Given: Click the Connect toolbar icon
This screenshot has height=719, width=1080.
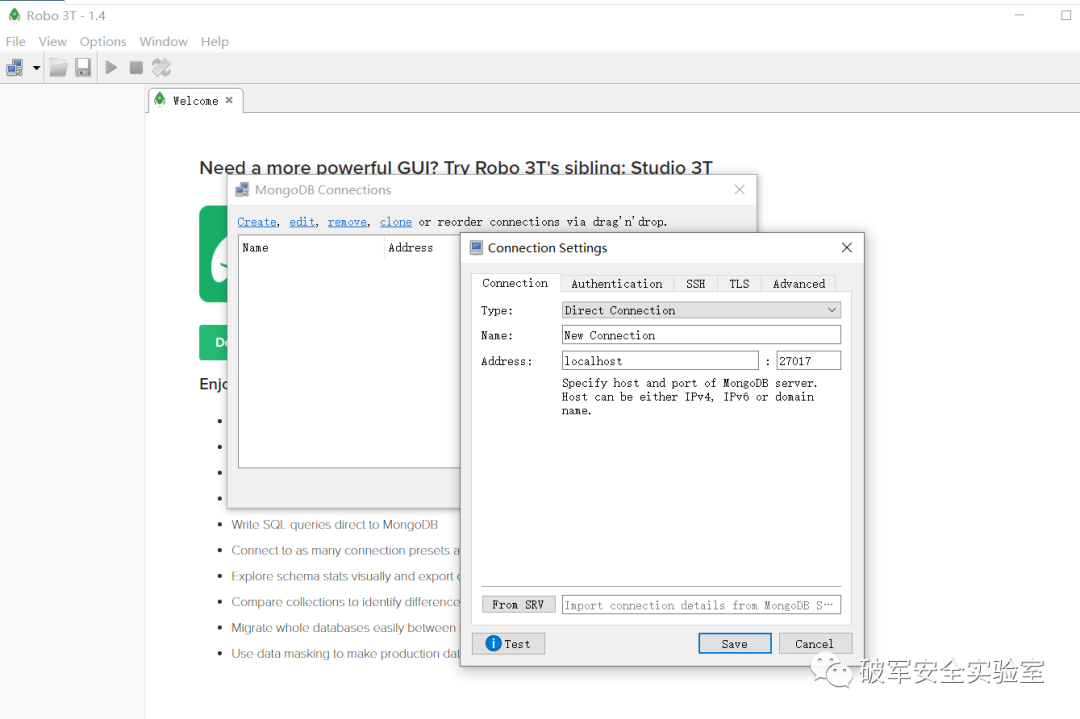Looking at the screenshot, I should (x=14, y=67).
